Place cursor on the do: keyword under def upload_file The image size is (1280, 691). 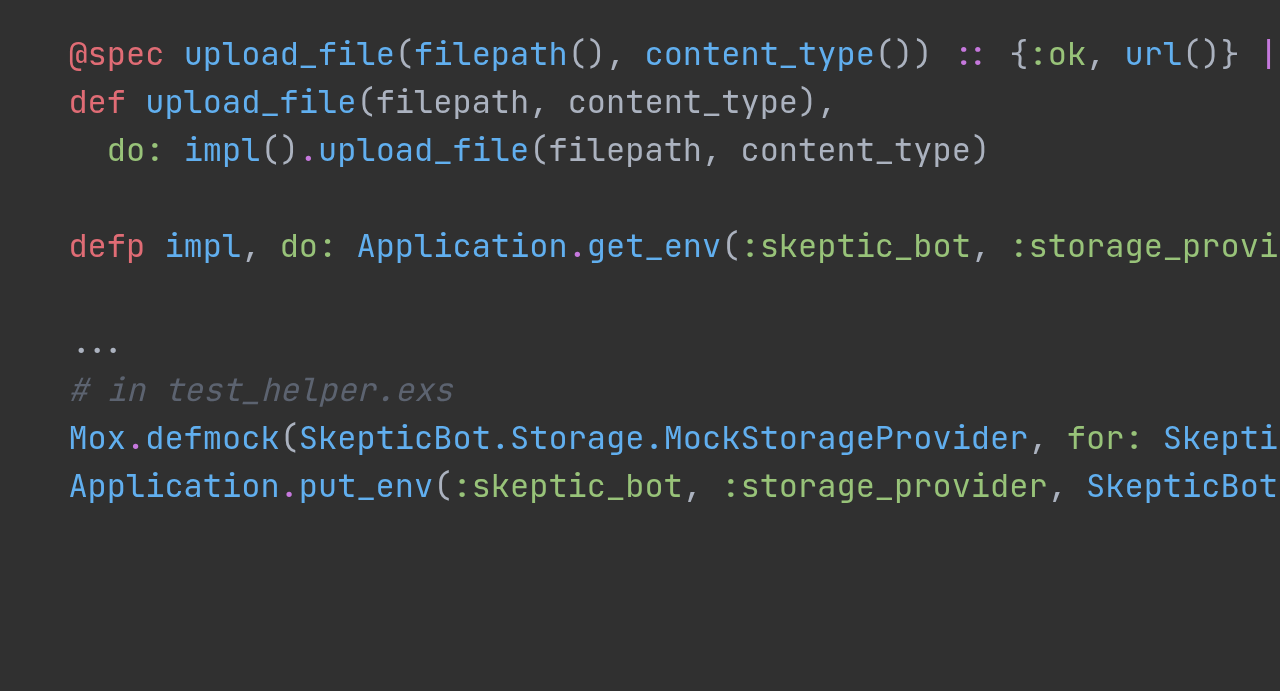pos(135,151)
